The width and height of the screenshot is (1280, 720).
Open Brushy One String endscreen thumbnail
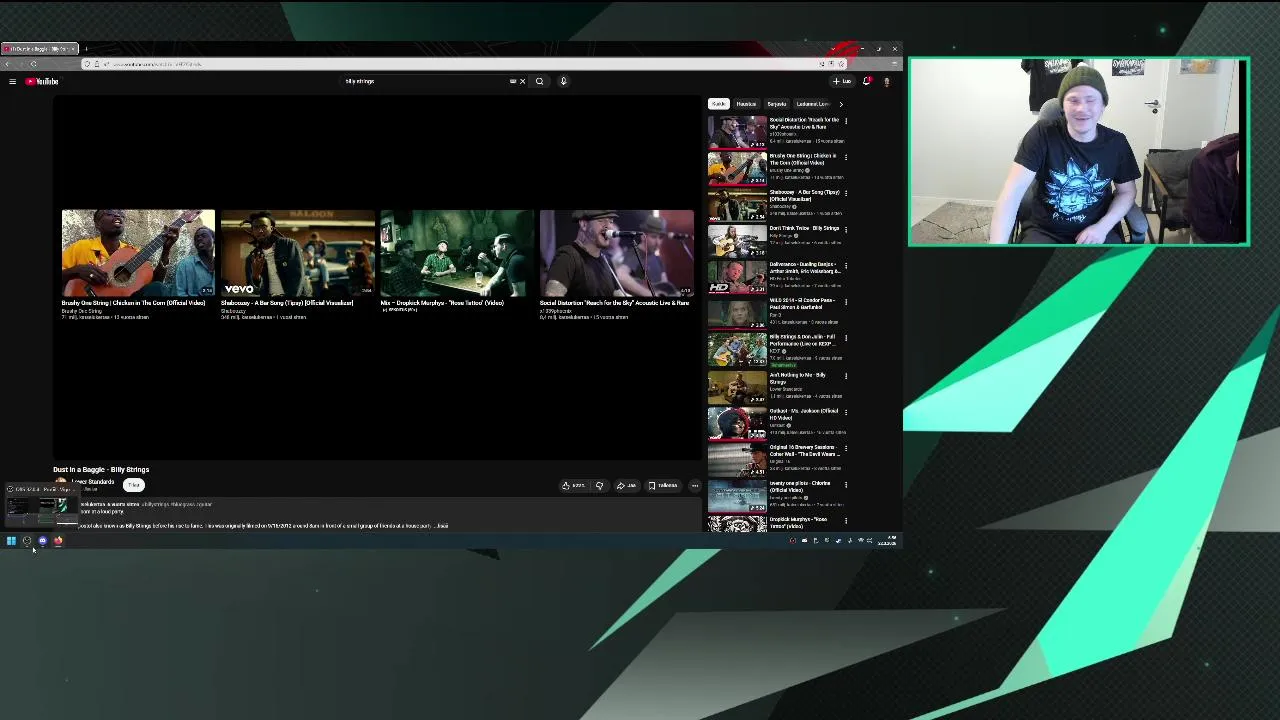click(138, 252)
